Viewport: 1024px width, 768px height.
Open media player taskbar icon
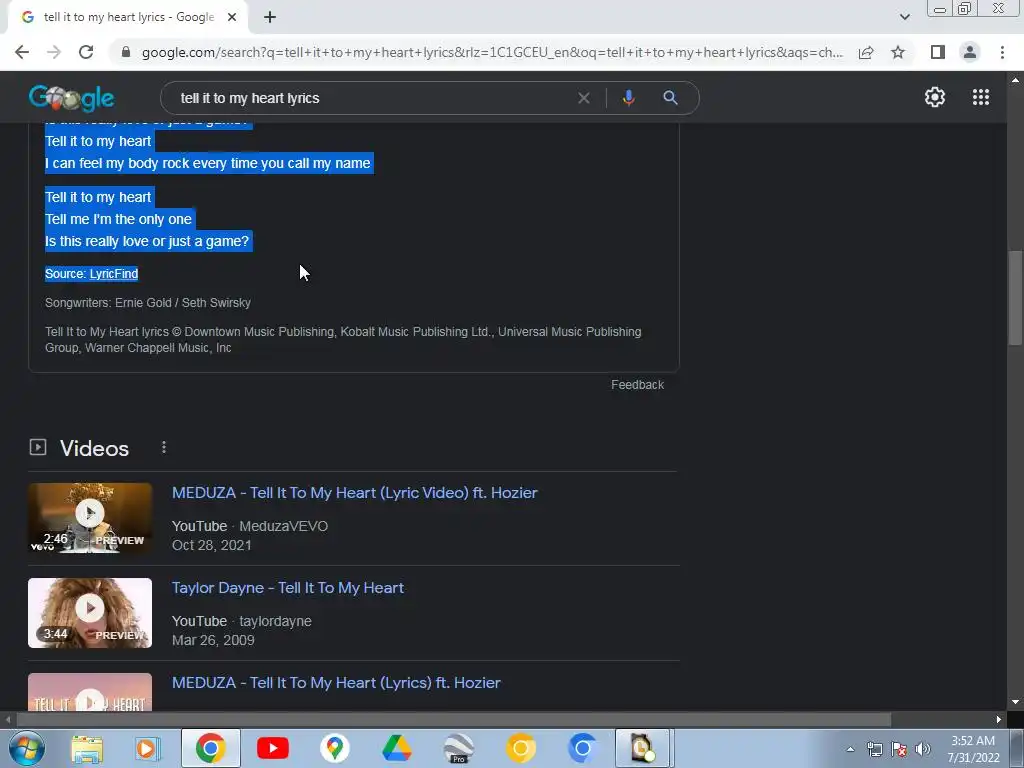coord(148,748)
